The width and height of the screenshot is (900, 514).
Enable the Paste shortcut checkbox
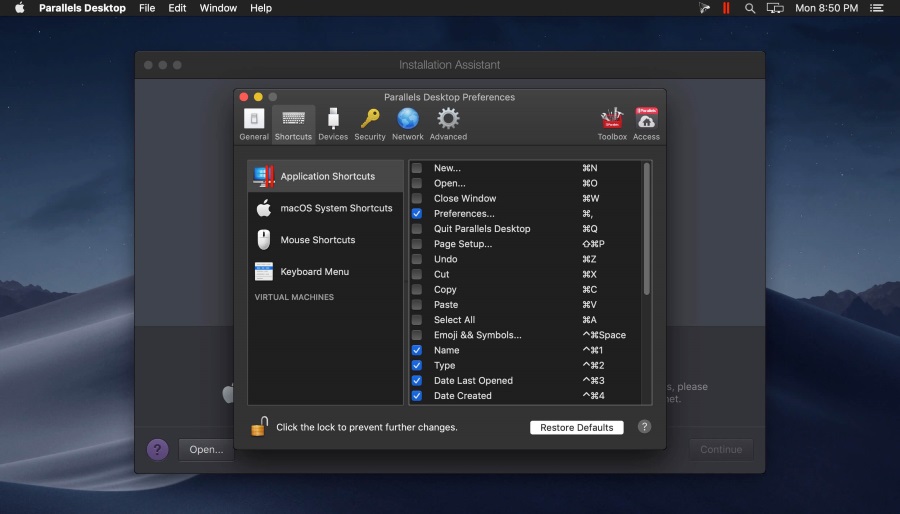coord(417,305)
